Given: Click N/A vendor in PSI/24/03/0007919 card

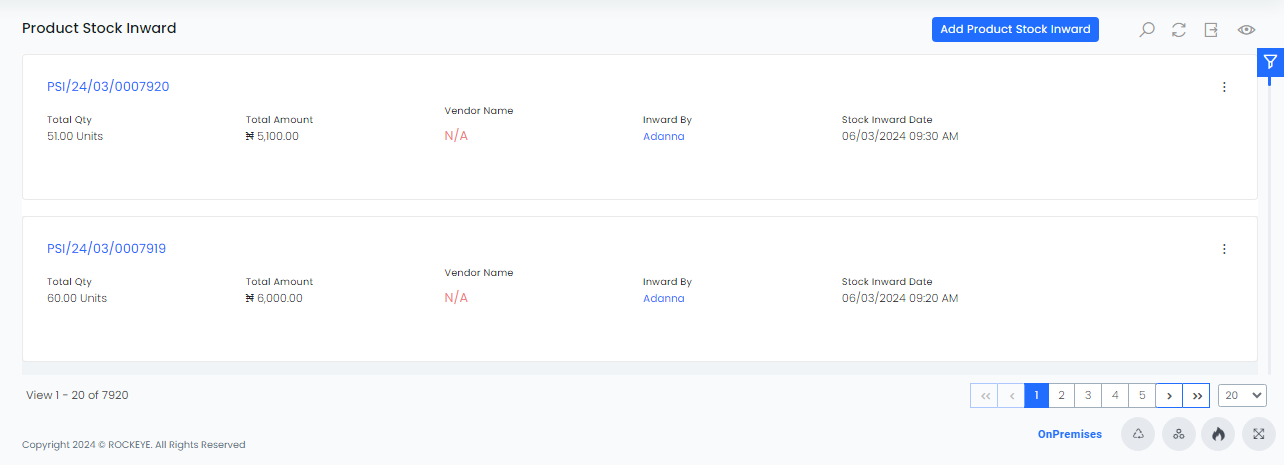Looking at the screenshot, I should pos(456,298).
